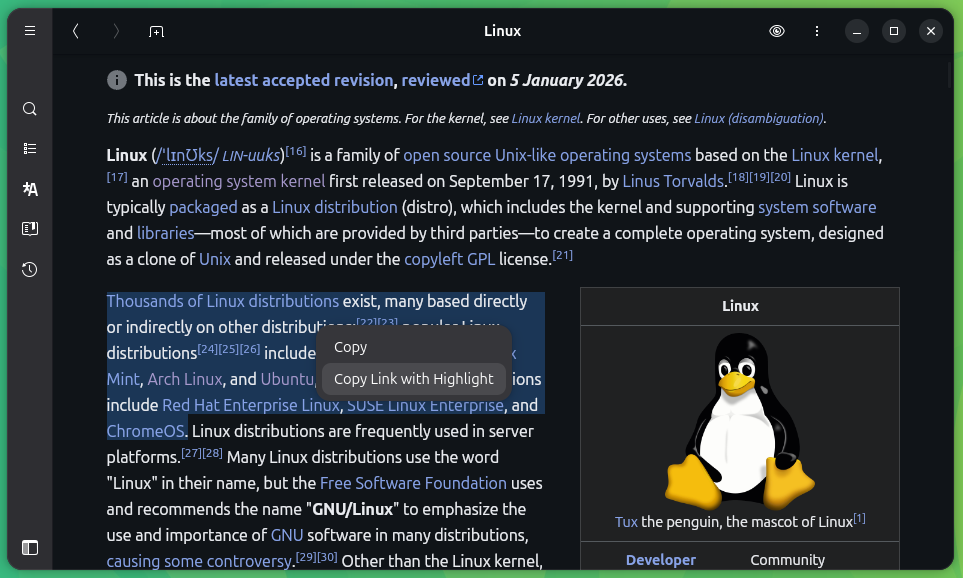This screenshot has height=578, width=963.
Task: Open the three-dot article menu
Action: tap(817, 31)
